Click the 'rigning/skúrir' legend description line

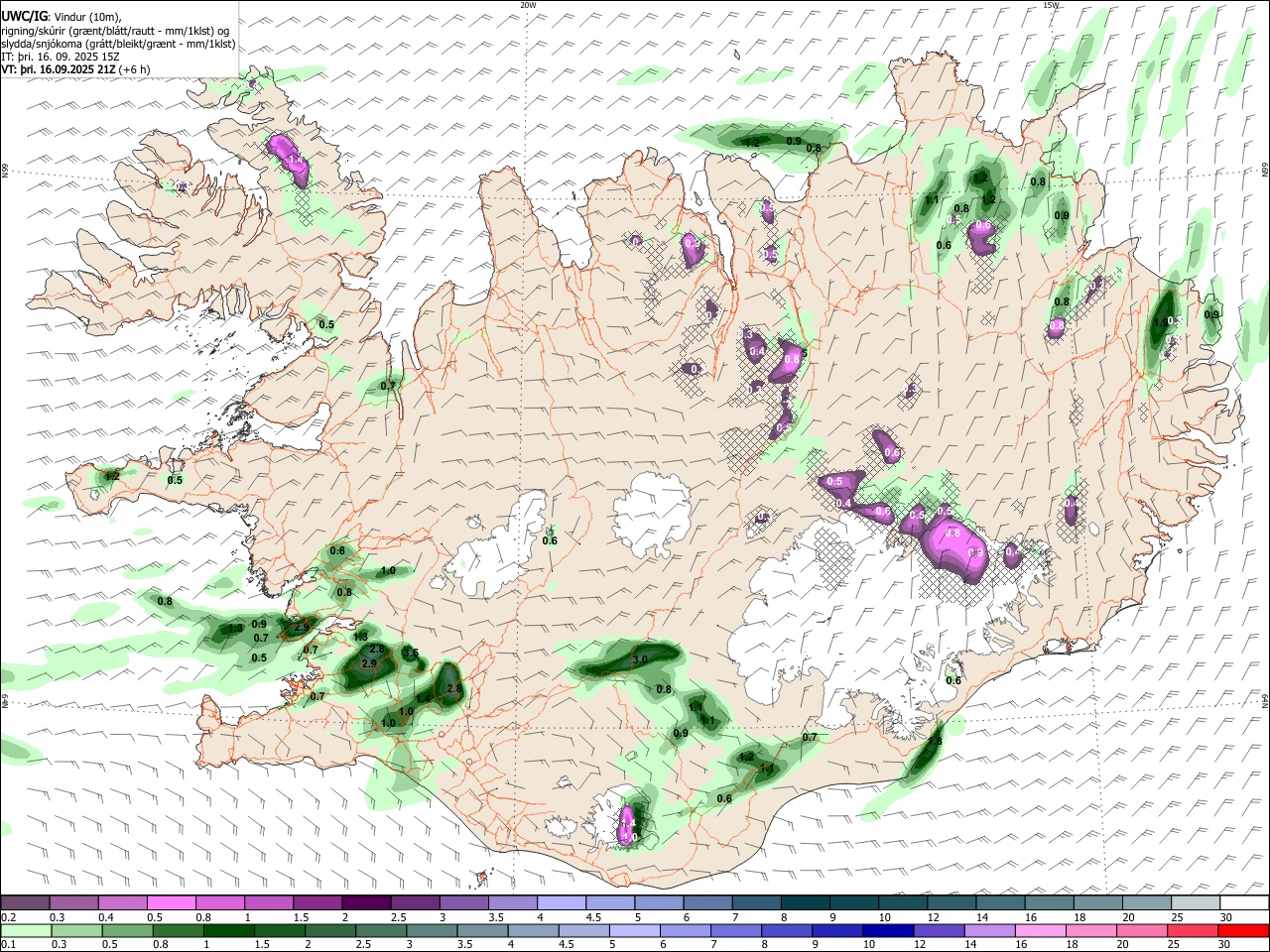click(x=116, y=30)
